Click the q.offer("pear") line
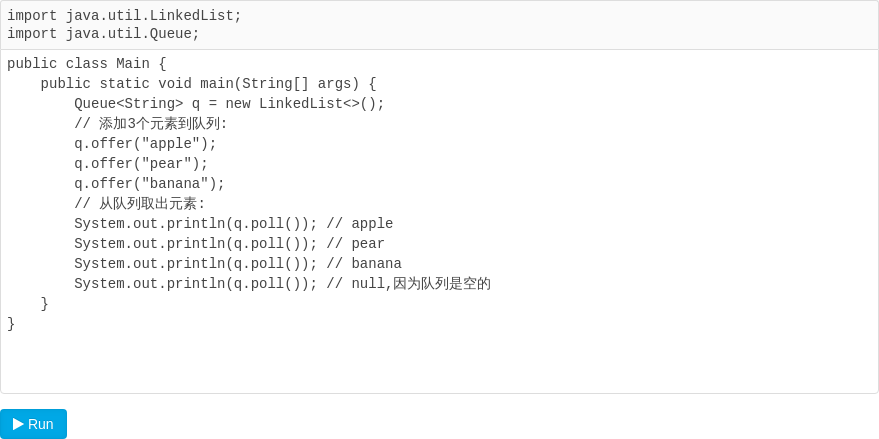This screenshot has height=439, width=879. point(141,164)
